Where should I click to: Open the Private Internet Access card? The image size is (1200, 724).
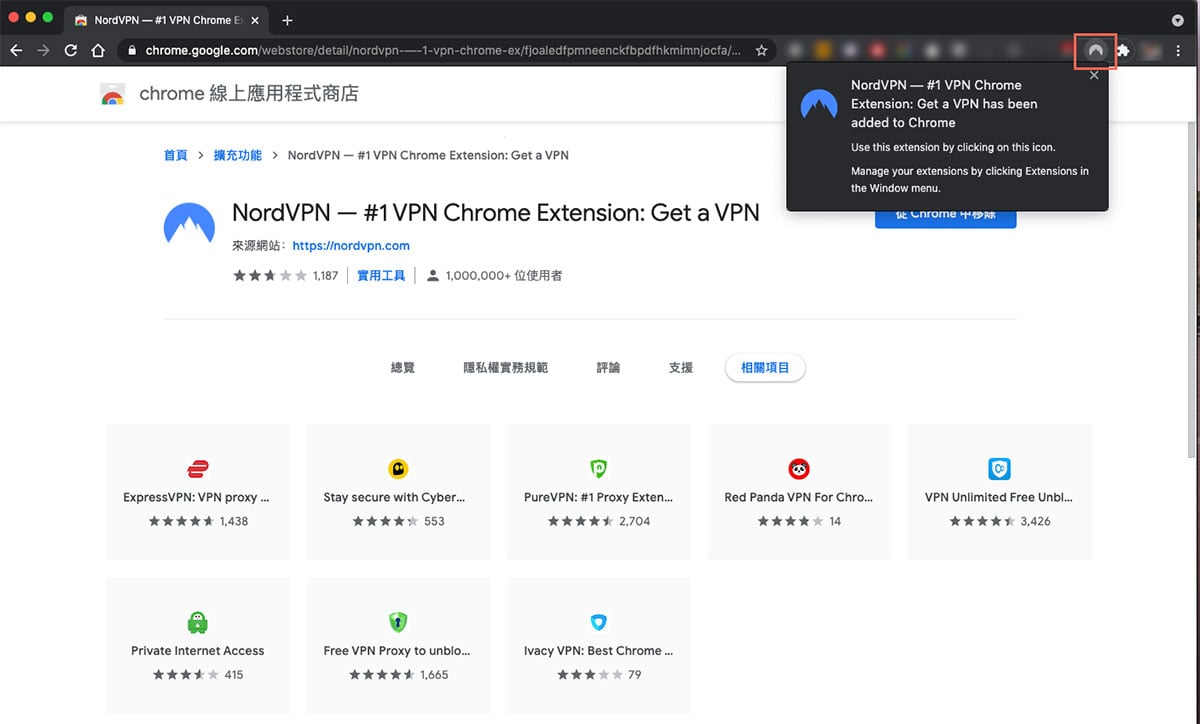(x=198, y=645)
